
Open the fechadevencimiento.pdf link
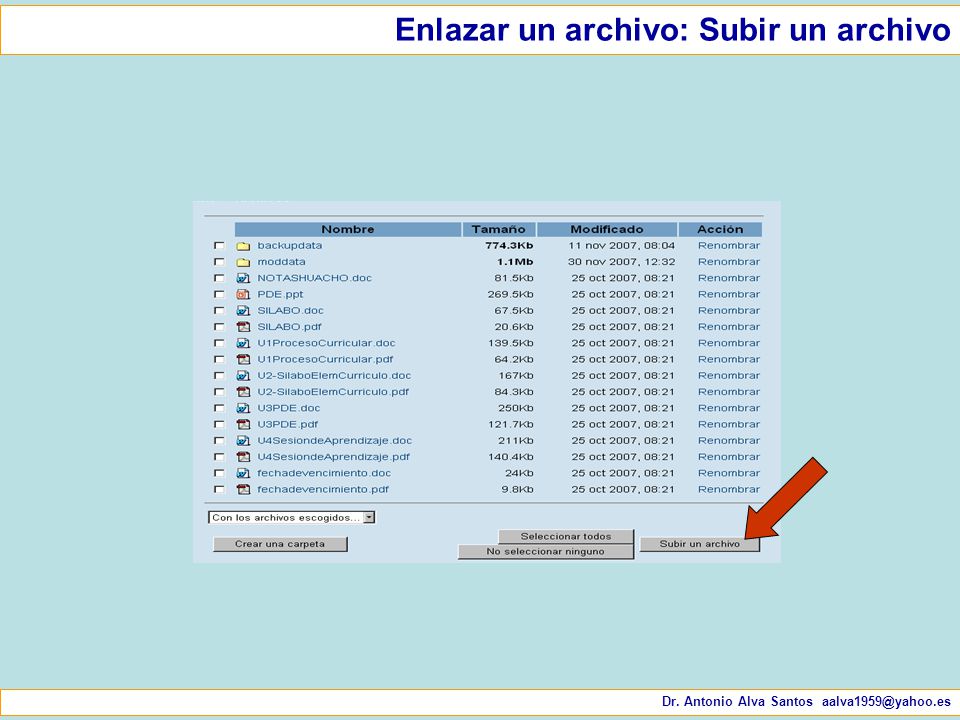(x=323, y=489)
